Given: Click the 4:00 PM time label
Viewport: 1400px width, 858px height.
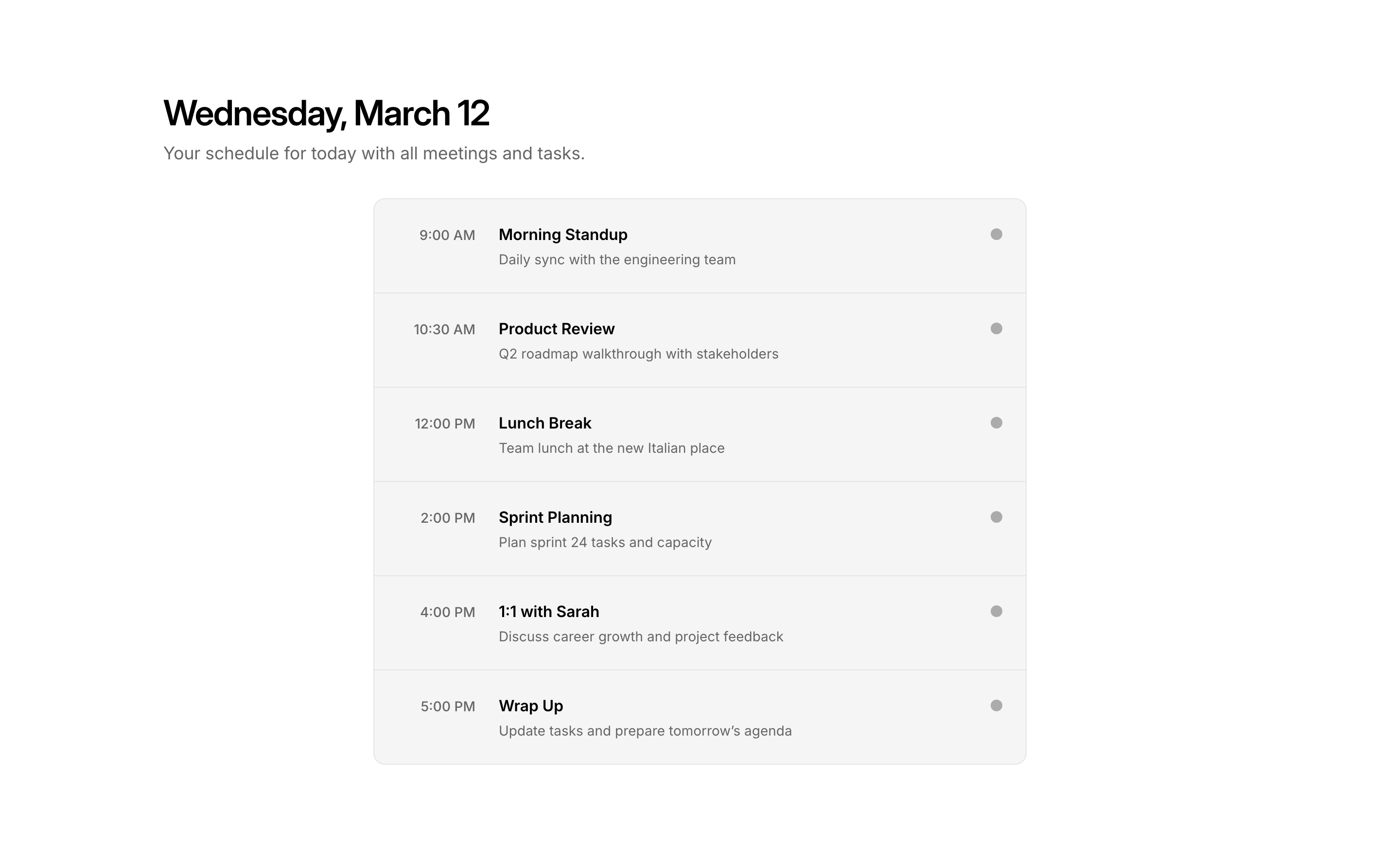Looking at the screenshot, I should (447, 612).
